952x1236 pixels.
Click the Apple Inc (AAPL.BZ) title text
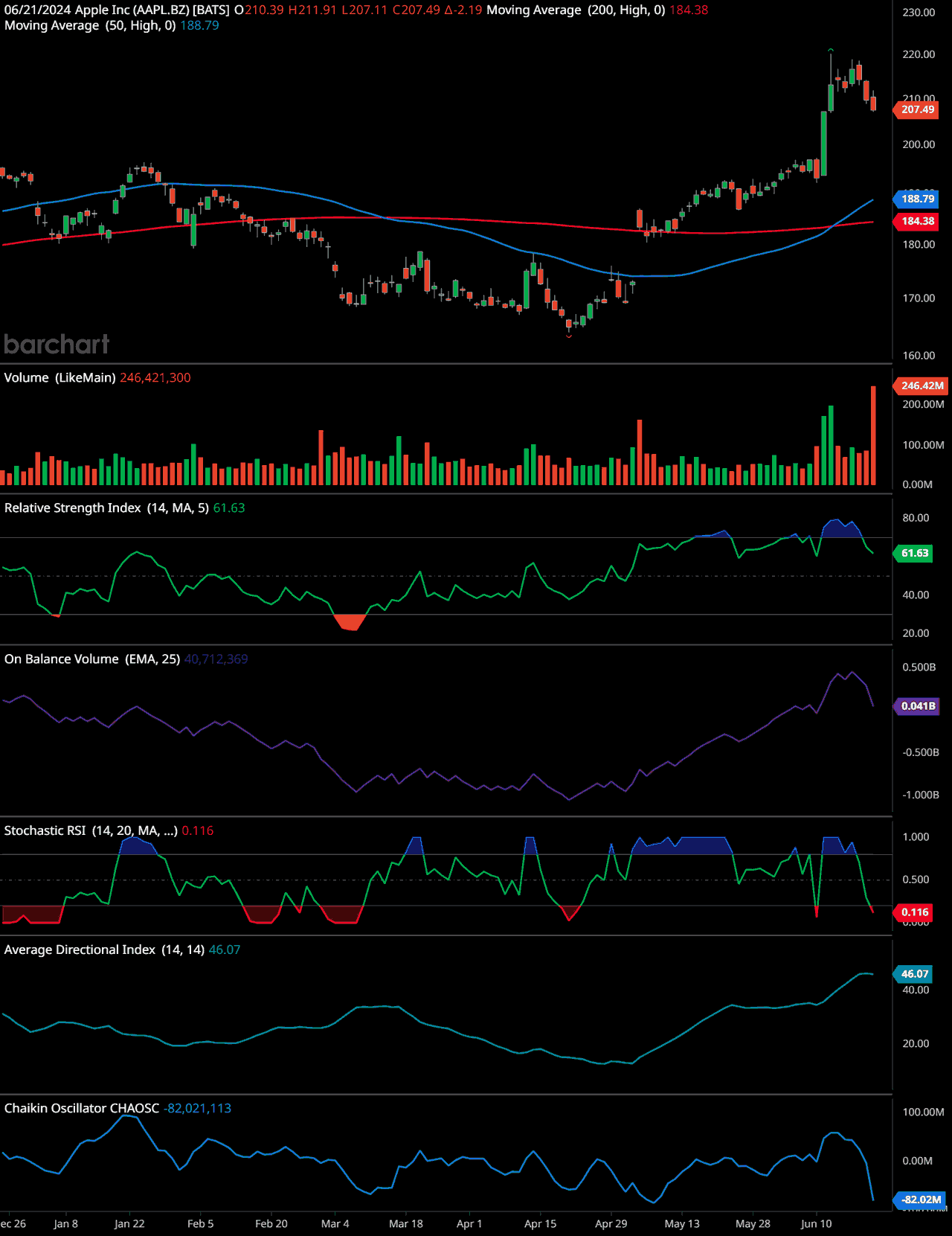[132, 10]
